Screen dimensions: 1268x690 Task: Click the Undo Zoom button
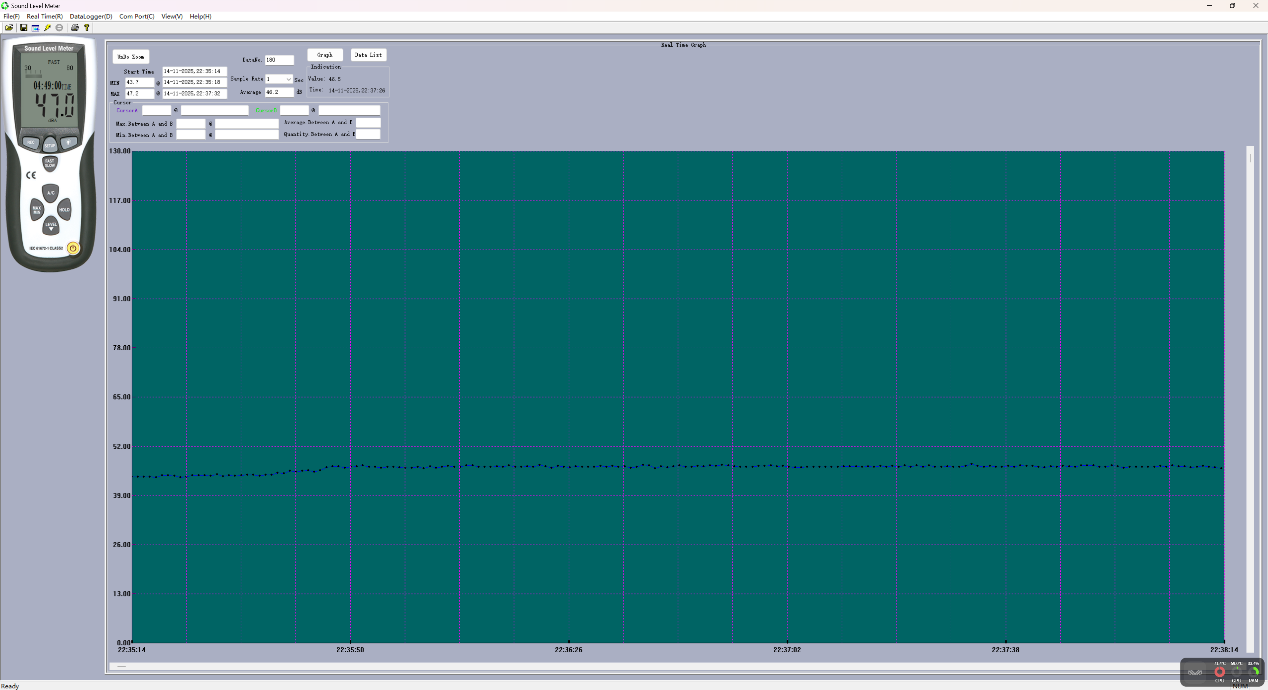tap(131, 57)
